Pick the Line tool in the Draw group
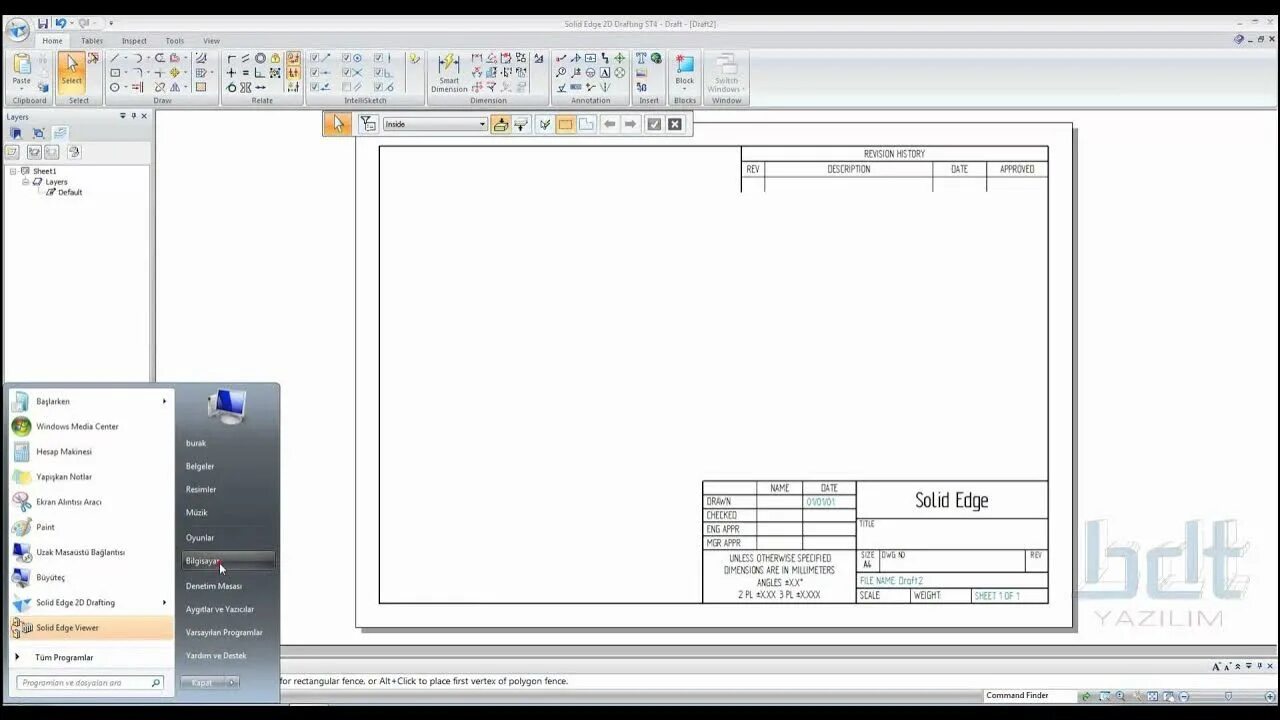The image size is (1280, 720). (x=115, y=58)
